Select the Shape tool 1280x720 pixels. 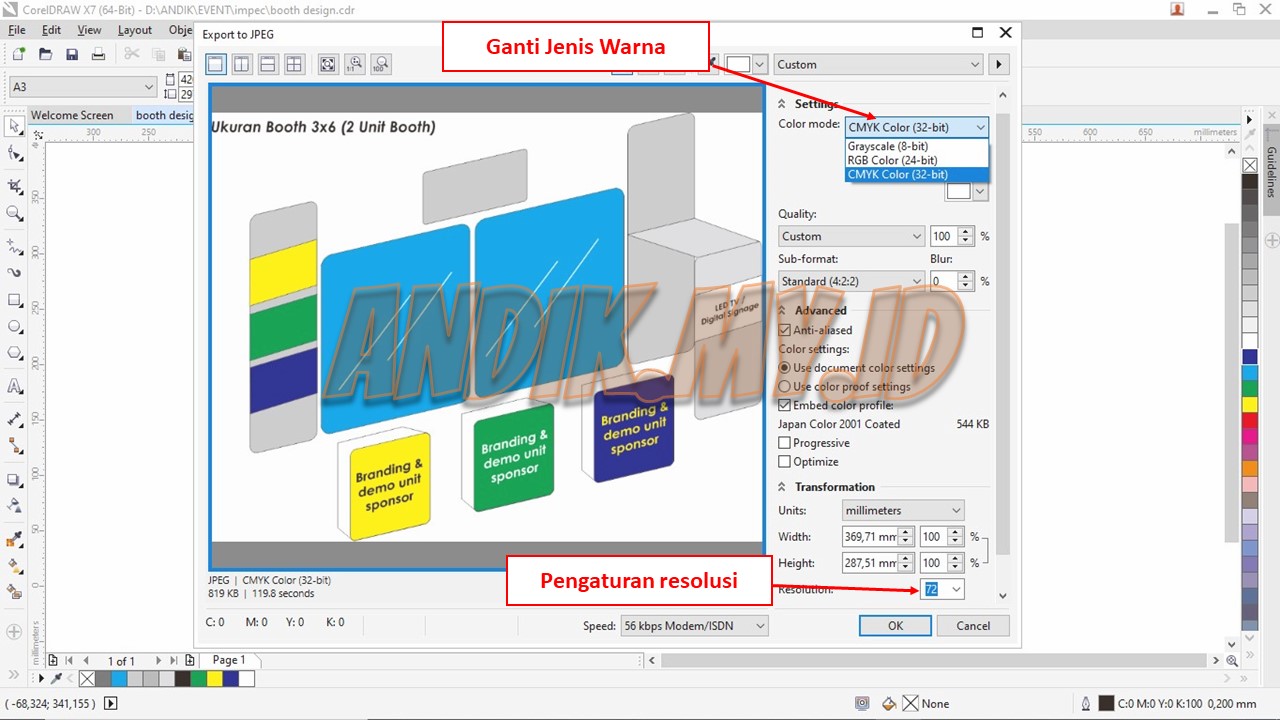[14, 154]
